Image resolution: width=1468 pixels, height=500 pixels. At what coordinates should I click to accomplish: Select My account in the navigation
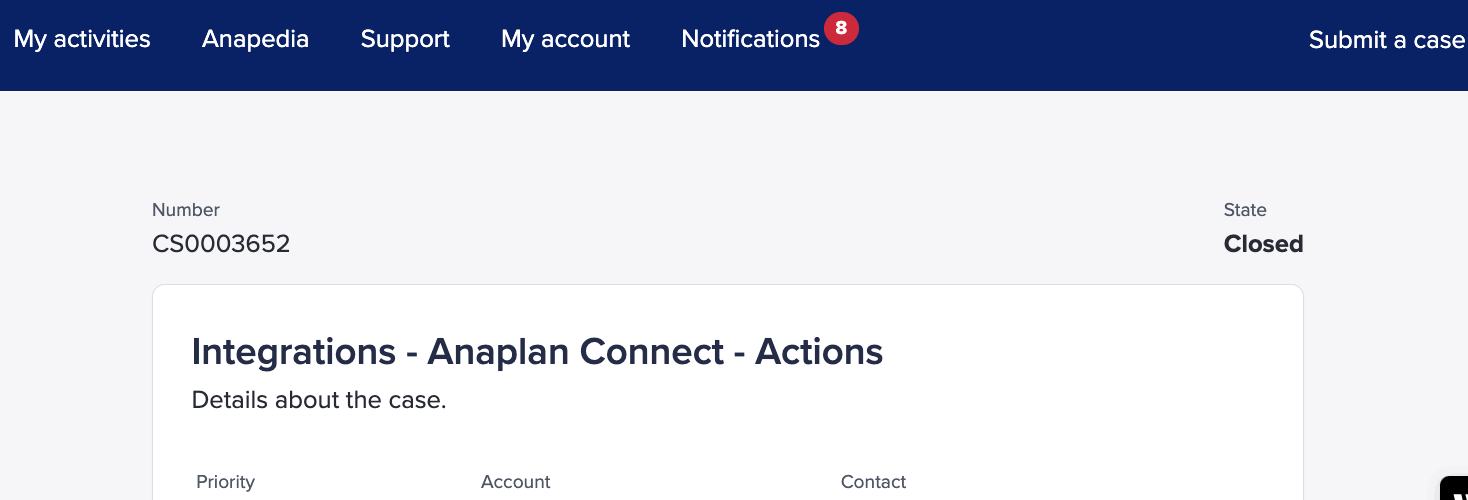(565, 39)
